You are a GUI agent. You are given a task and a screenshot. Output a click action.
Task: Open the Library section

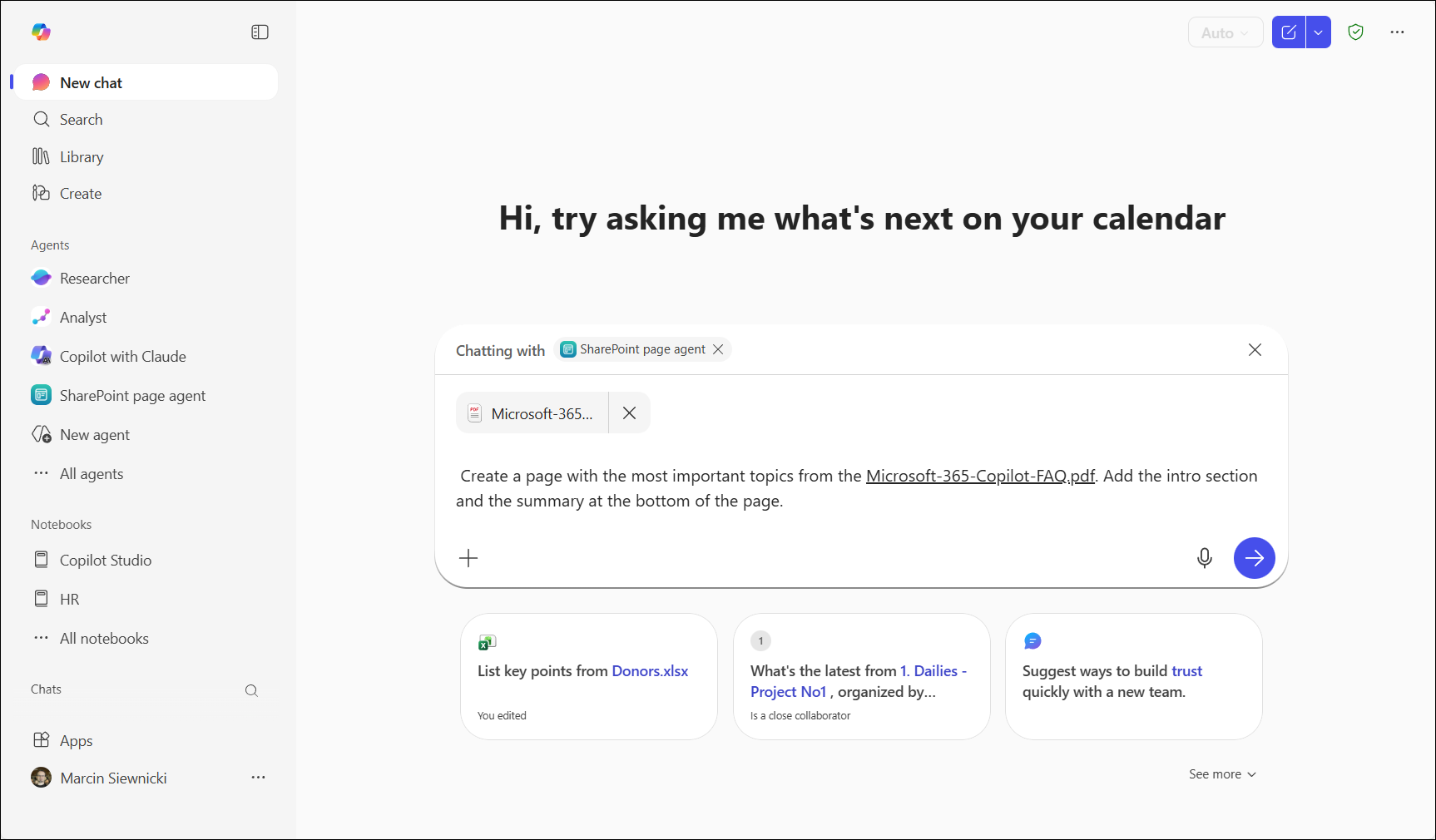(x=82, y=157)
